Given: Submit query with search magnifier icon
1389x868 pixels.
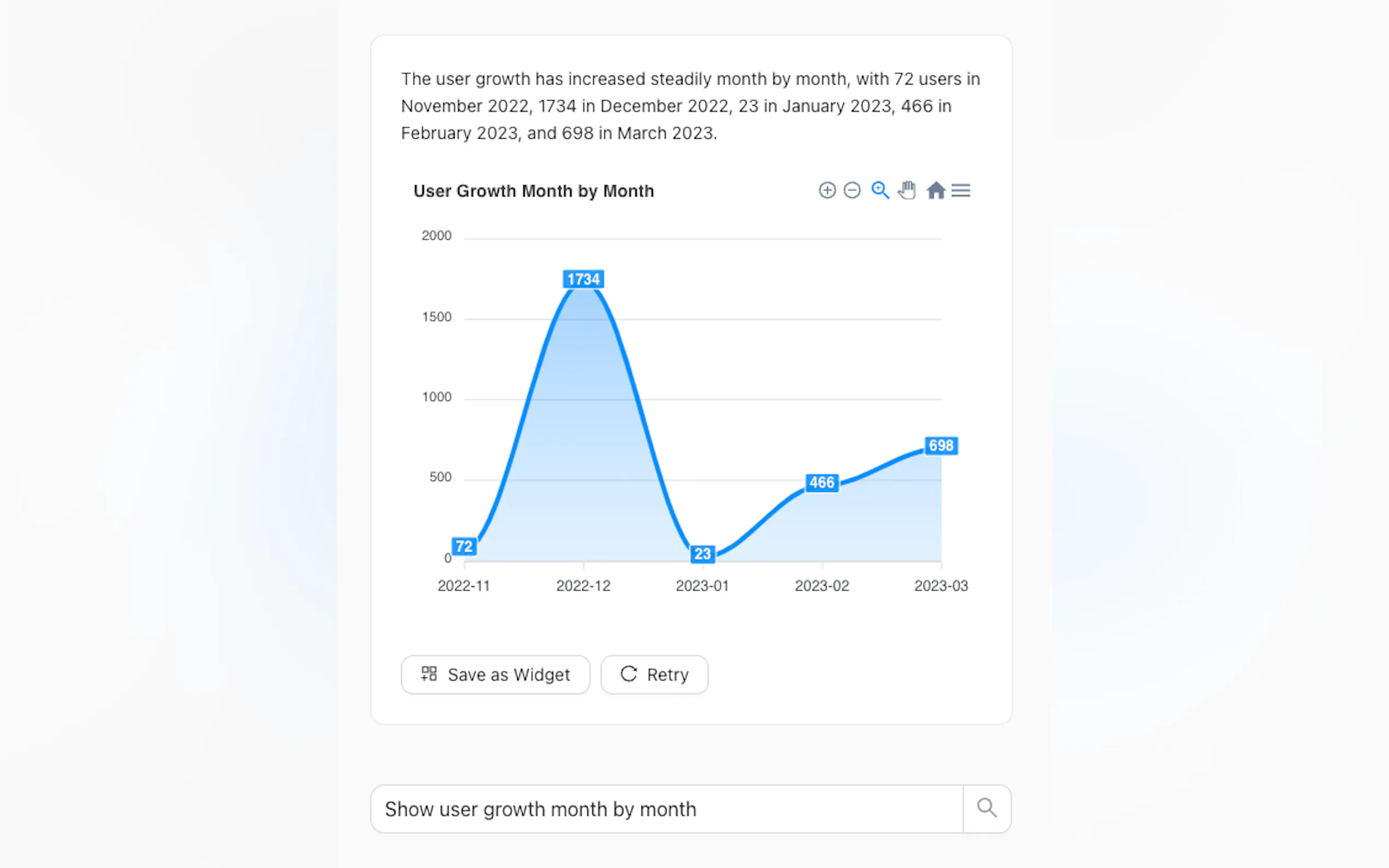Looking at the screenshot, I should (x=987, y=808).
